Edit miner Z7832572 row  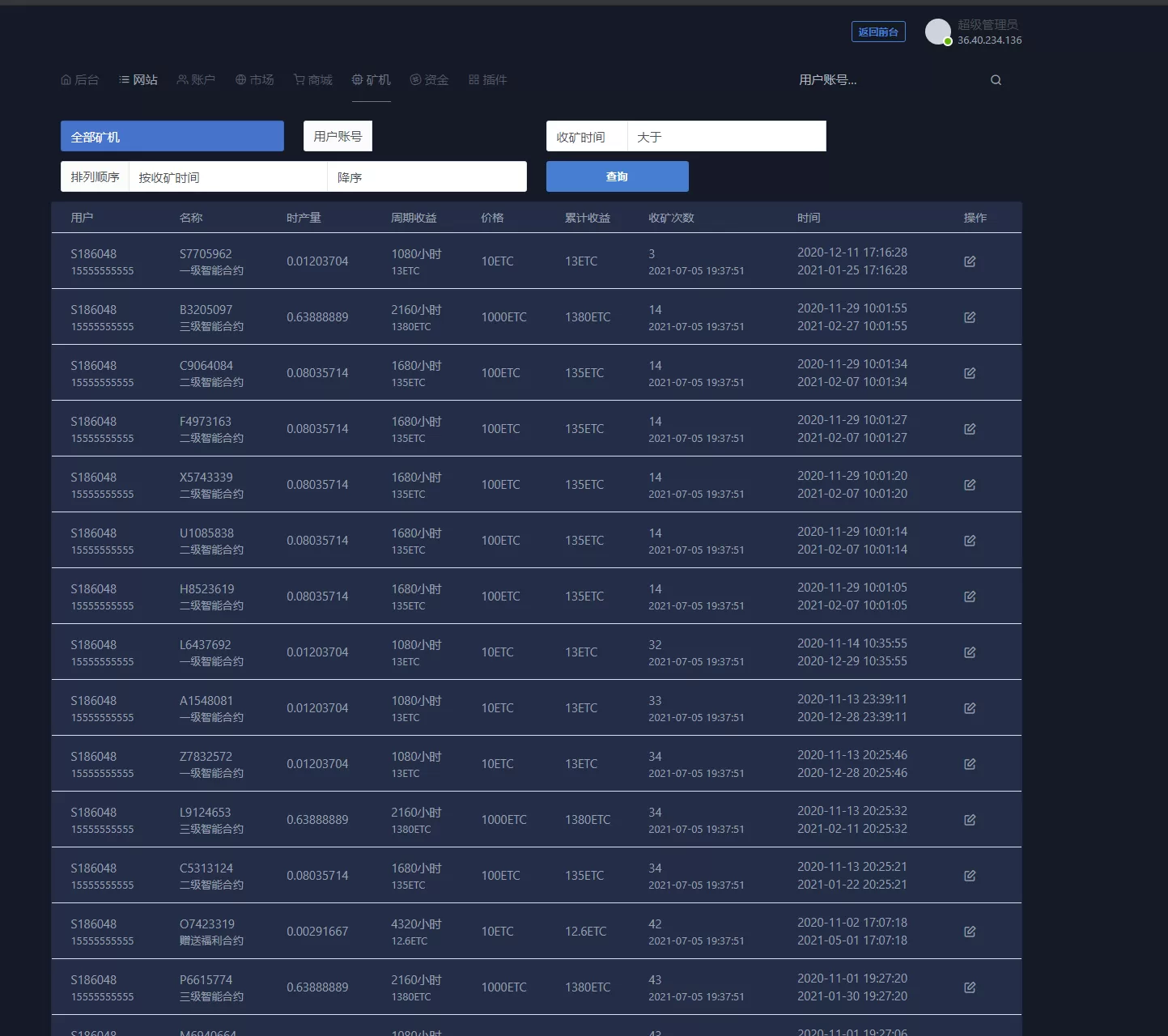[970, 764]
